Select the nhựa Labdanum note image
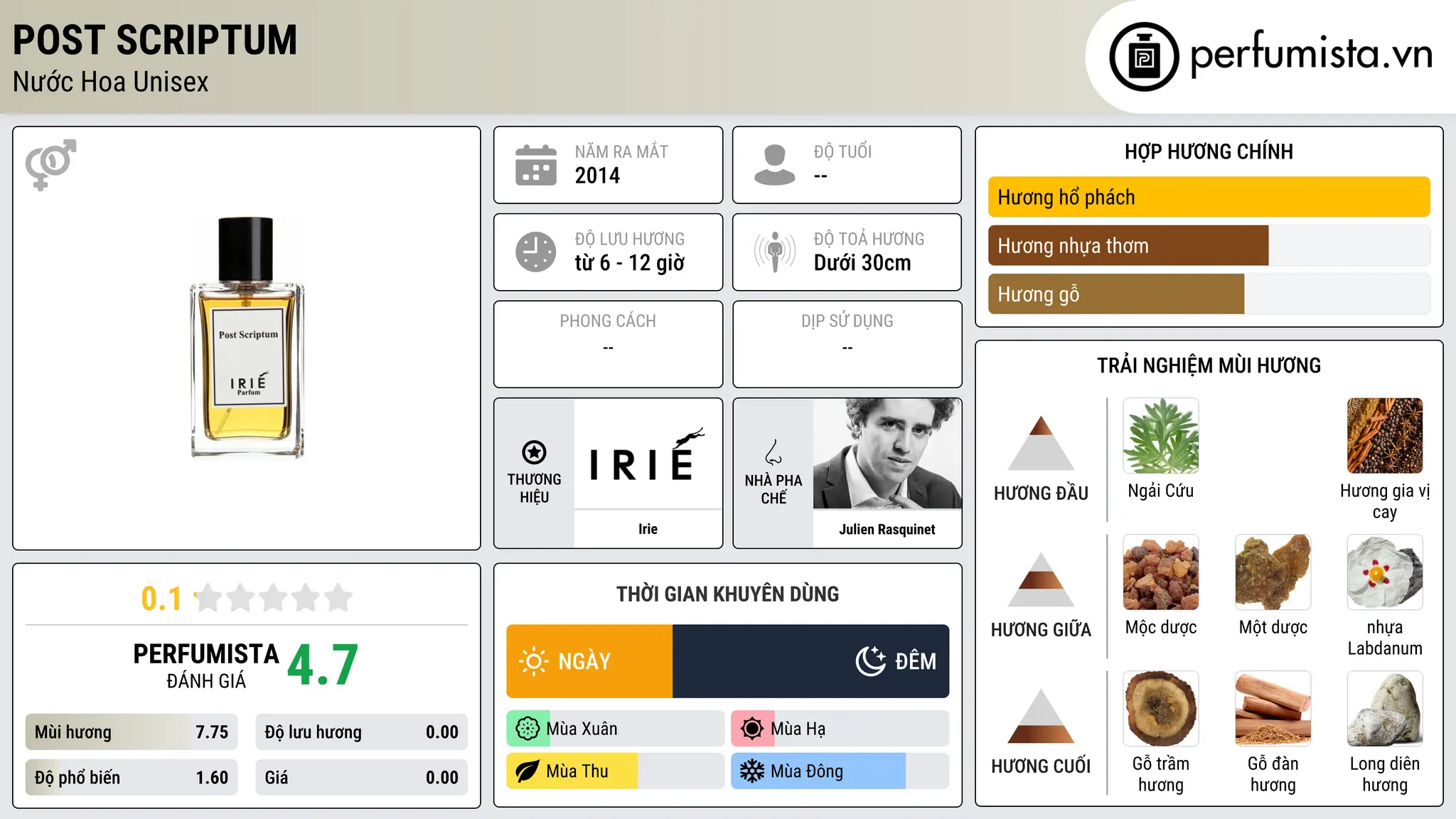 (1385, 572)
